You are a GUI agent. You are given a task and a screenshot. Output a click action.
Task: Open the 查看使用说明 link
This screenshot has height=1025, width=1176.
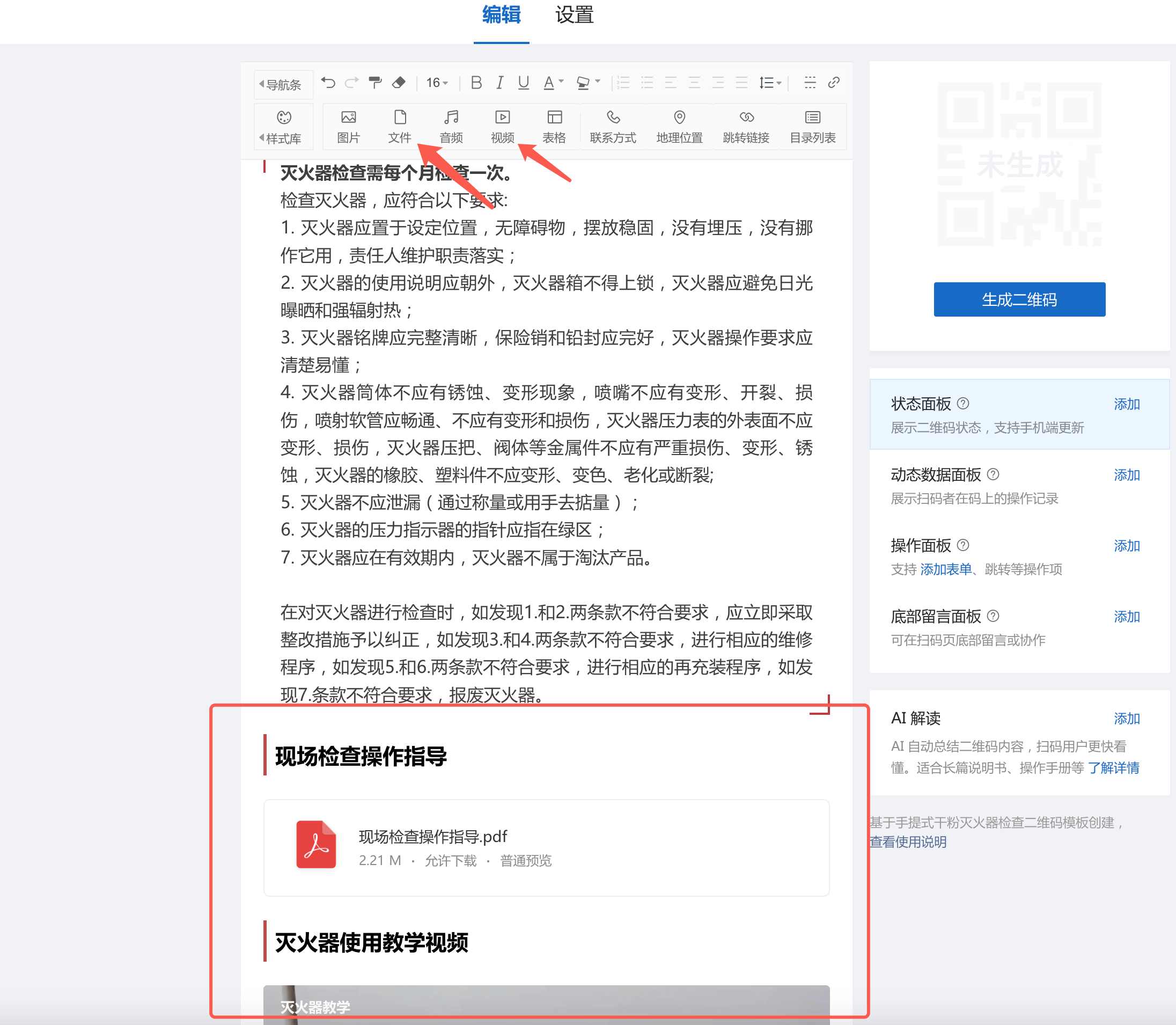click(908, 842)
